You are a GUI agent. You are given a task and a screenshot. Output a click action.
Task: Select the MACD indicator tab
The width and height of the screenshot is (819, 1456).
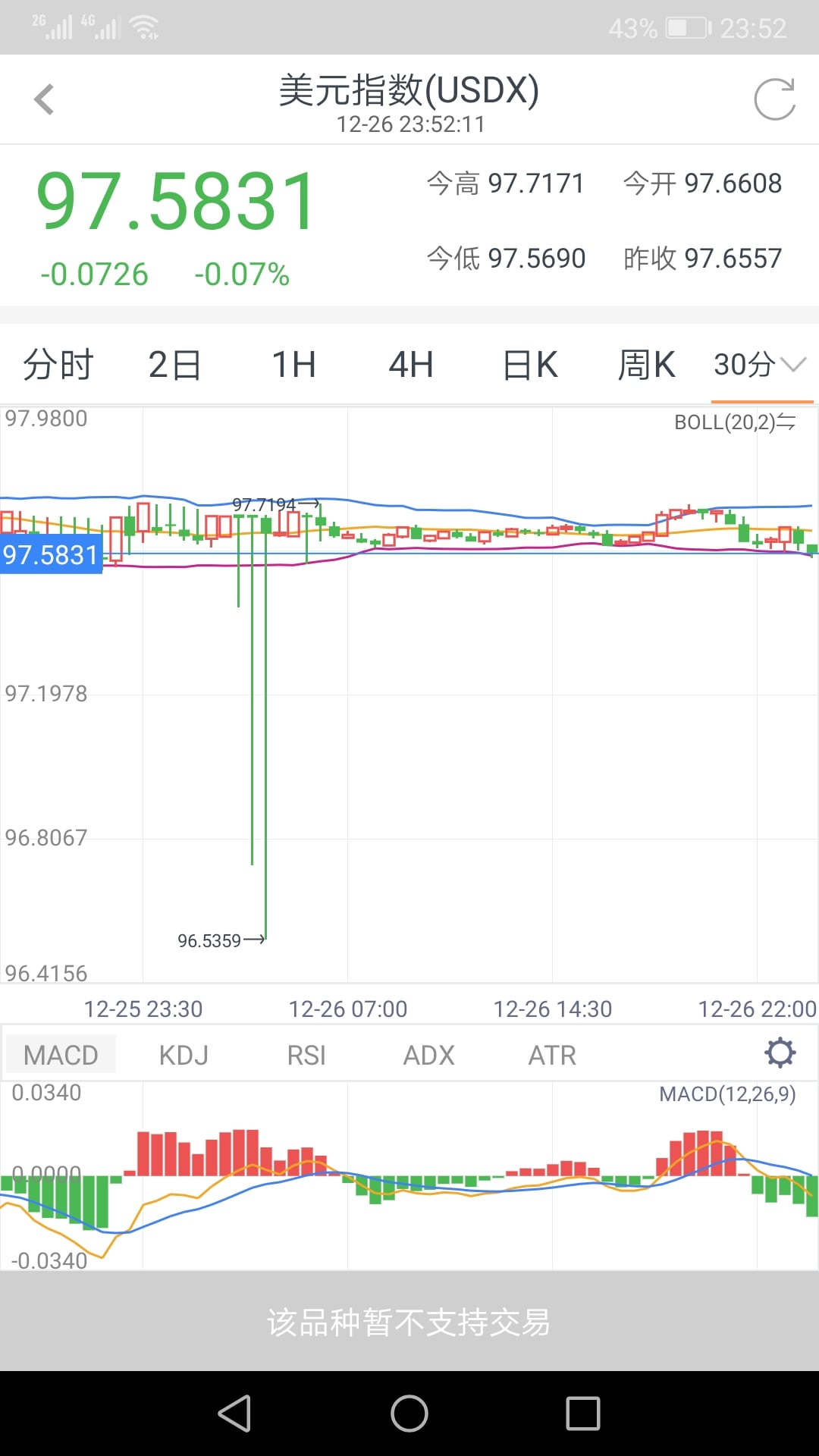tap(61, 1054)
